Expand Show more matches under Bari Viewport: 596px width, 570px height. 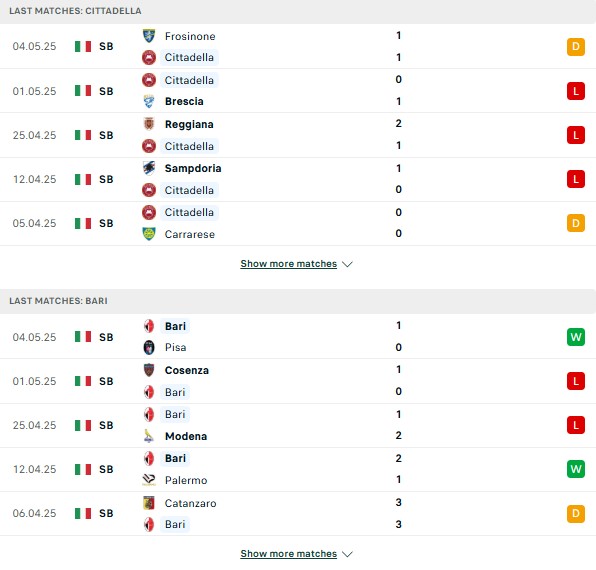click(x=288, y=554)
